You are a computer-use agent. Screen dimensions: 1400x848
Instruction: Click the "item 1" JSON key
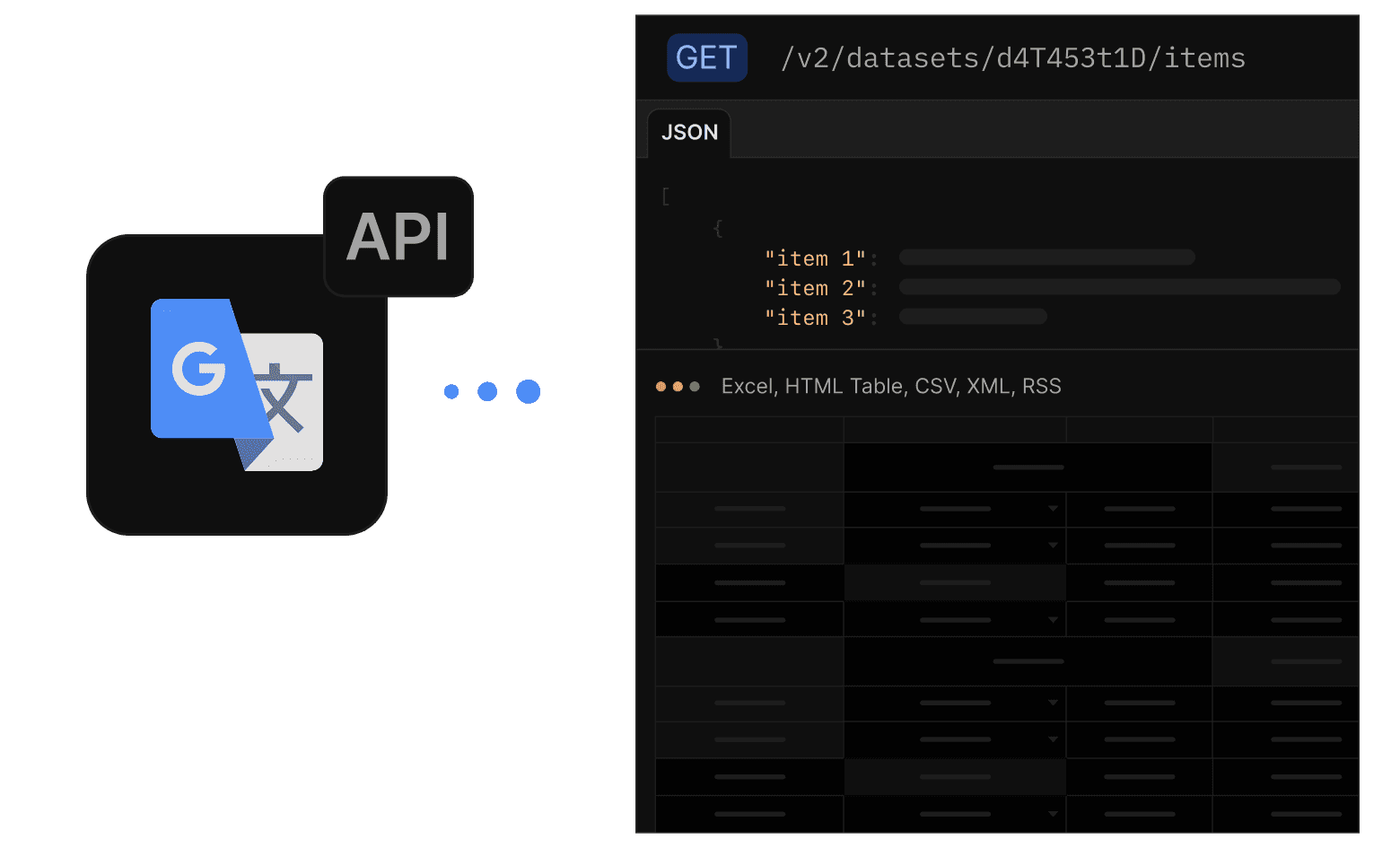pyautogui.click(x=815, y=258)
